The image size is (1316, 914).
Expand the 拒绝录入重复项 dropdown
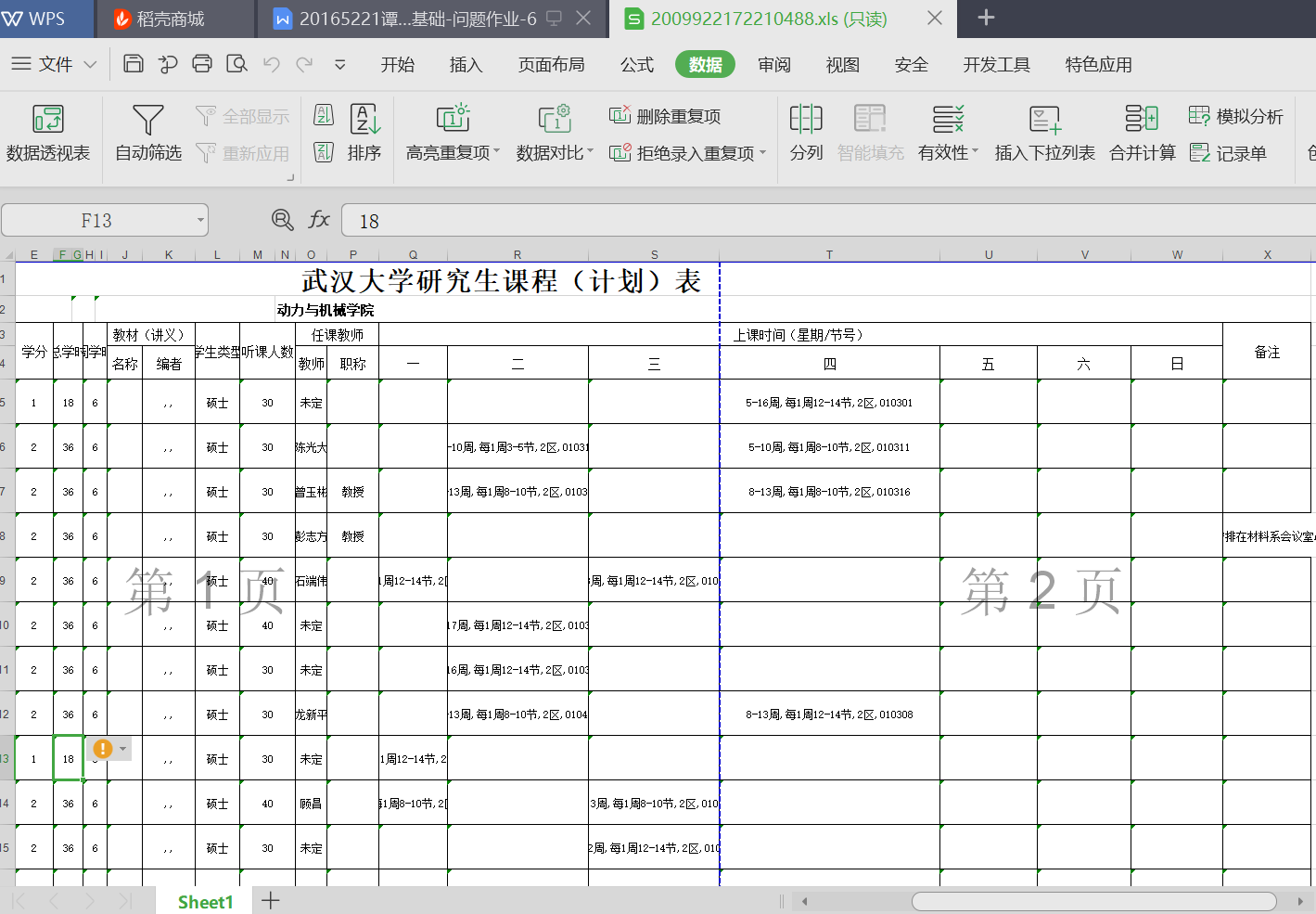coord(763,153)
